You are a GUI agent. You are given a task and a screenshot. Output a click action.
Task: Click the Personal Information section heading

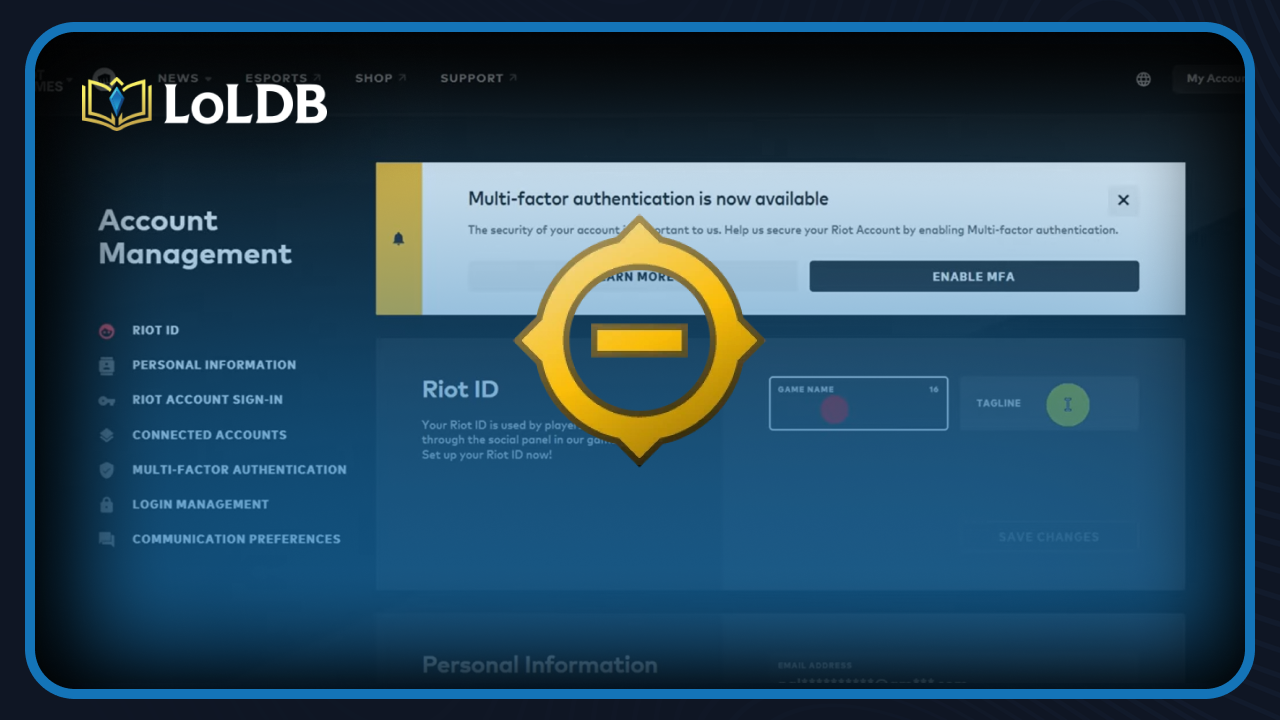540,665
